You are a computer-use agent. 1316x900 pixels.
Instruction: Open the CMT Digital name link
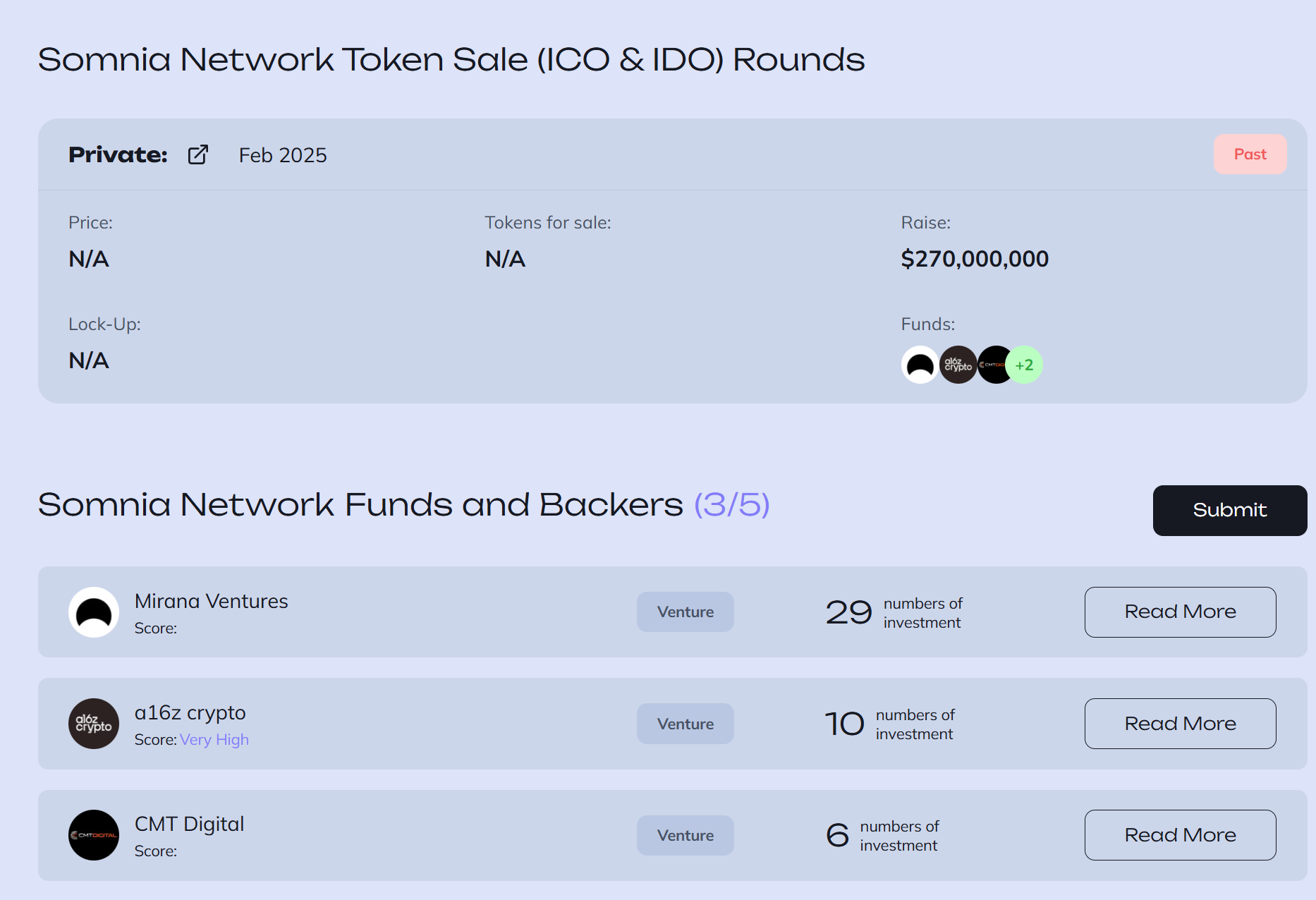tap(189, 824)
